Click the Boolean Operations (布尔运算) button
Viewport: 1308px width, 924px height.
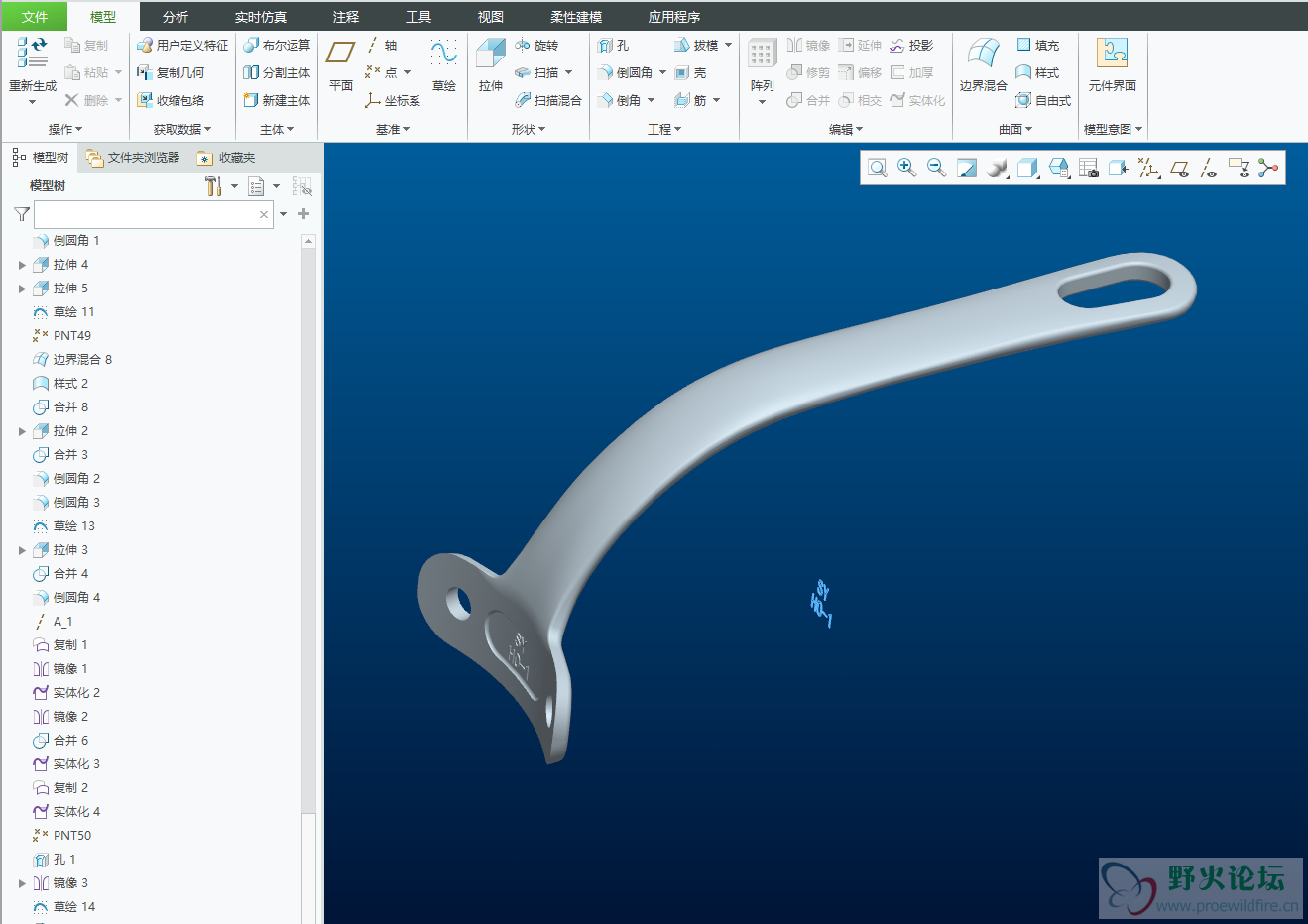(277, 46)
